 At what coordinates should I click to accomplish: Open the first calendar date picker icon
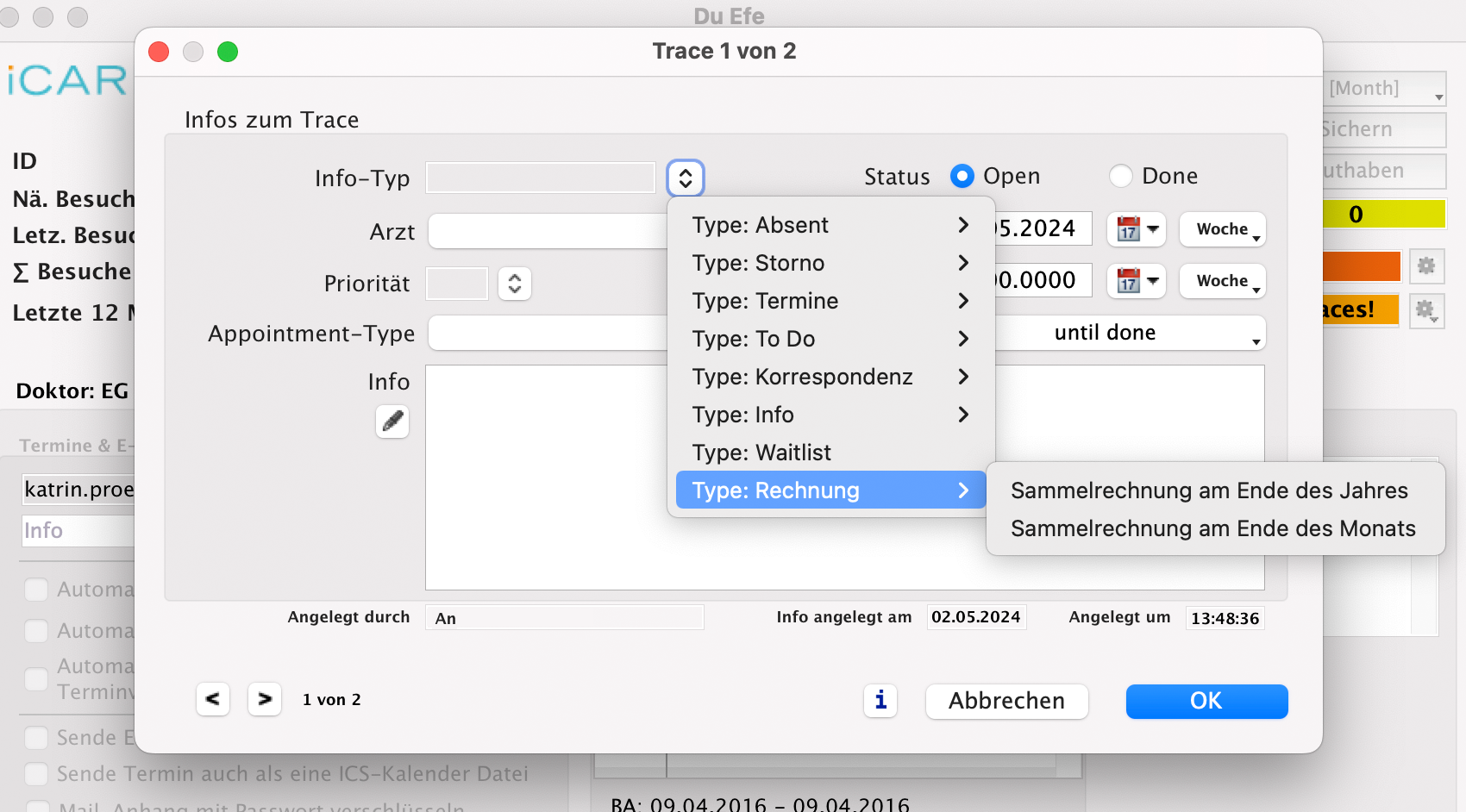pyautogui.click(x=1136, y=229)
